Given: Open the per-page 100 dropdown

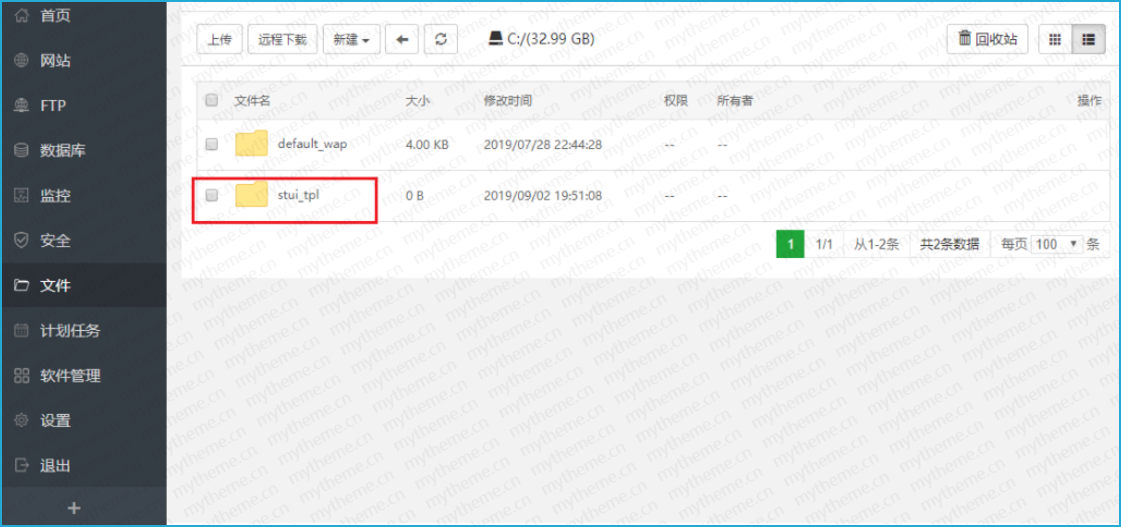Looking at the screenshot, I should [1057, 245].
